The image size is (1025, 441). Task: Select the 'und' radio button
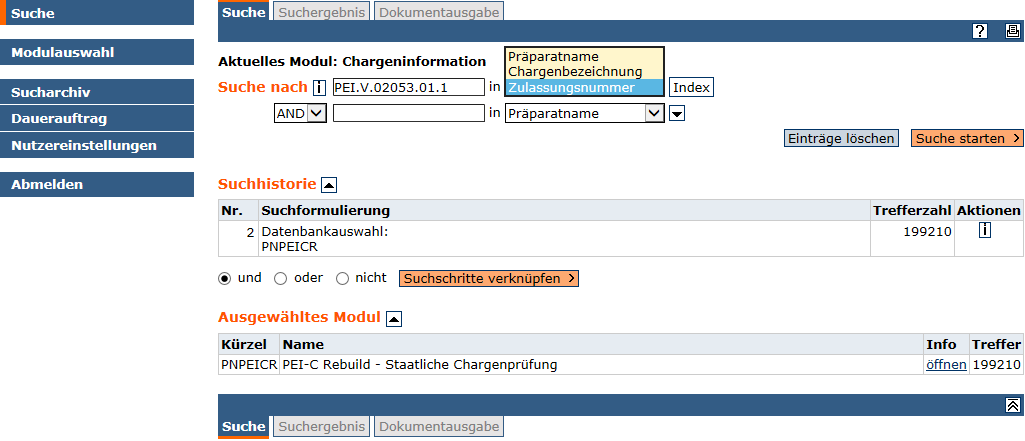(x=225, y=279)
